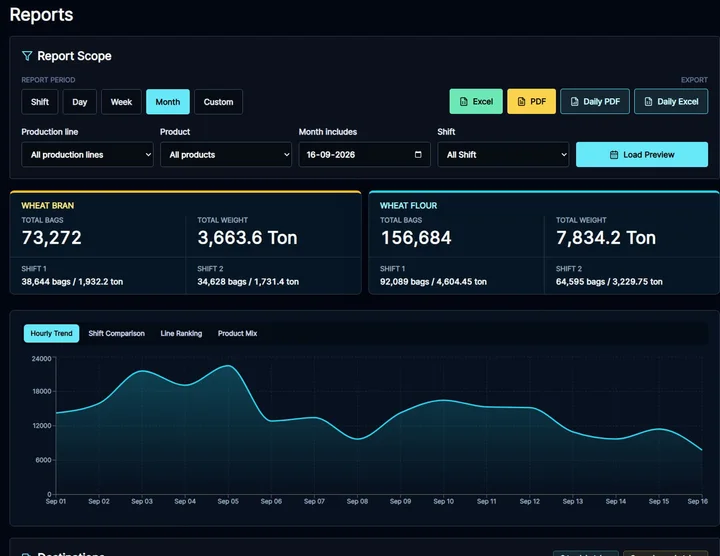Click the 3,663.6 Ton total weight value

point(248,238)
